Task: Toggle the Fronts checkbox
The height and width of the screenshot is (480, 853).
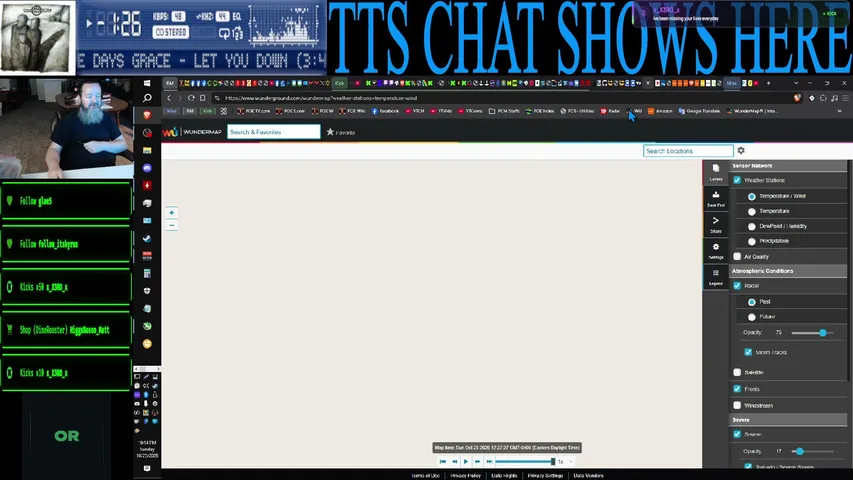Action: (x=737, y=389)
